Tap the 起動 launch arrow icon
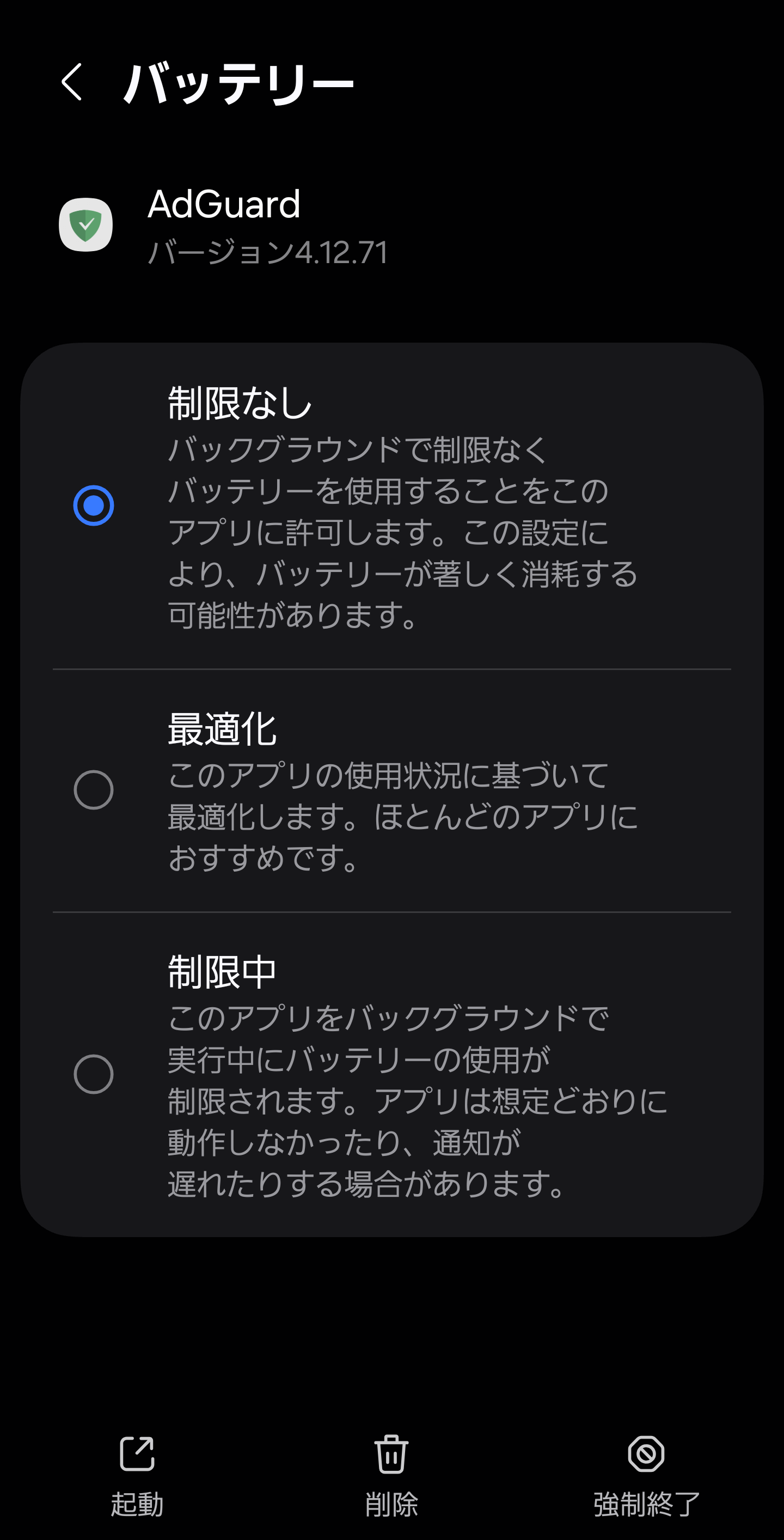This screenshot has height=1540, width=784. click(137, 1453)
